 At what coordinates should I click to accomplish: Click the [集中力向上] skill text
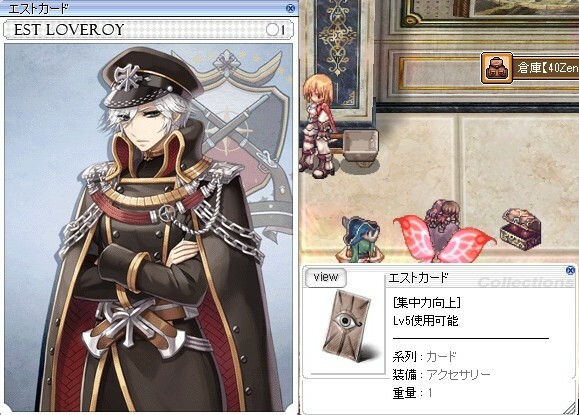coord(427,303)
